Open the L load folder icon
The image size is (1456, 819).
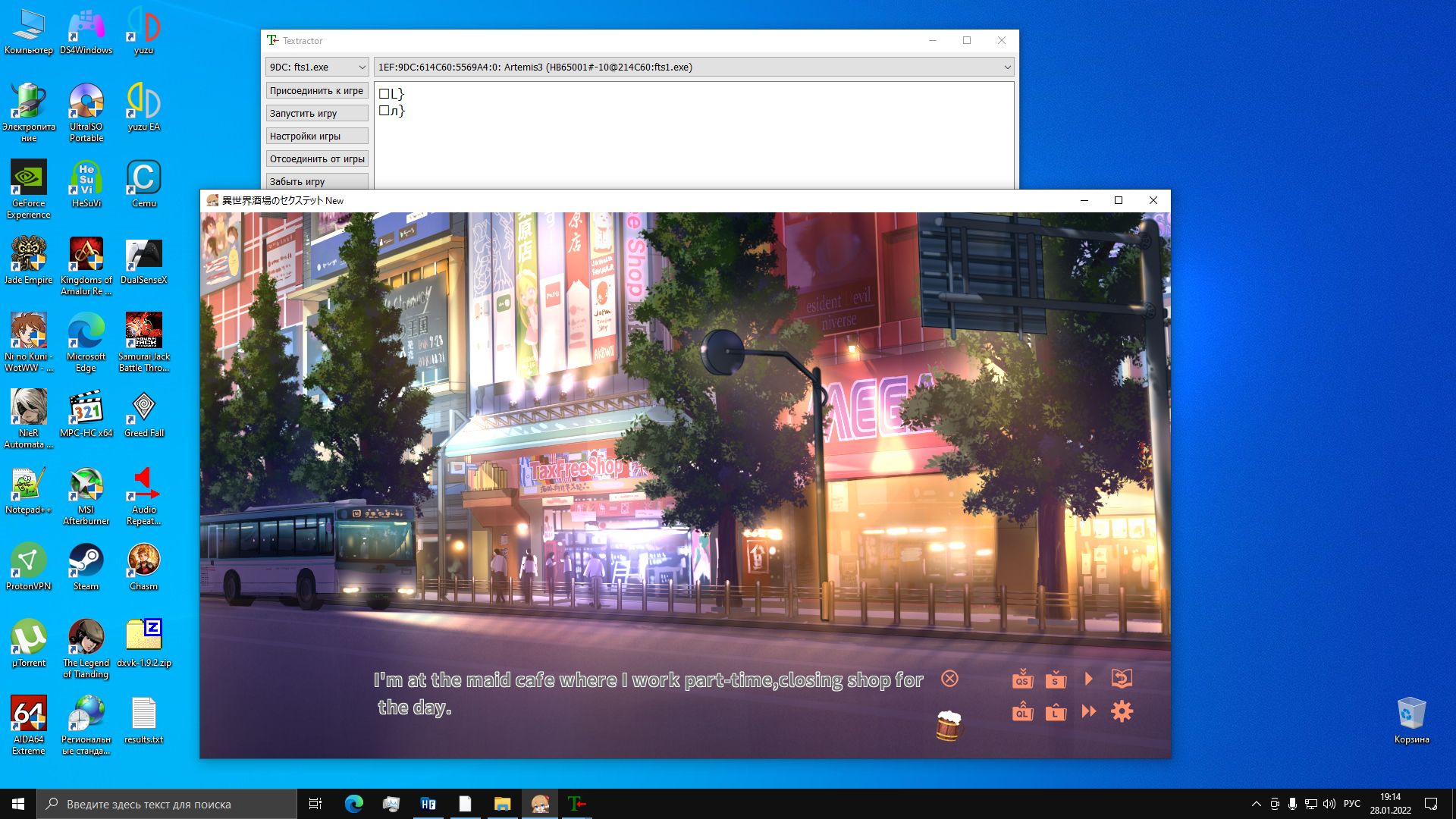1056,712
